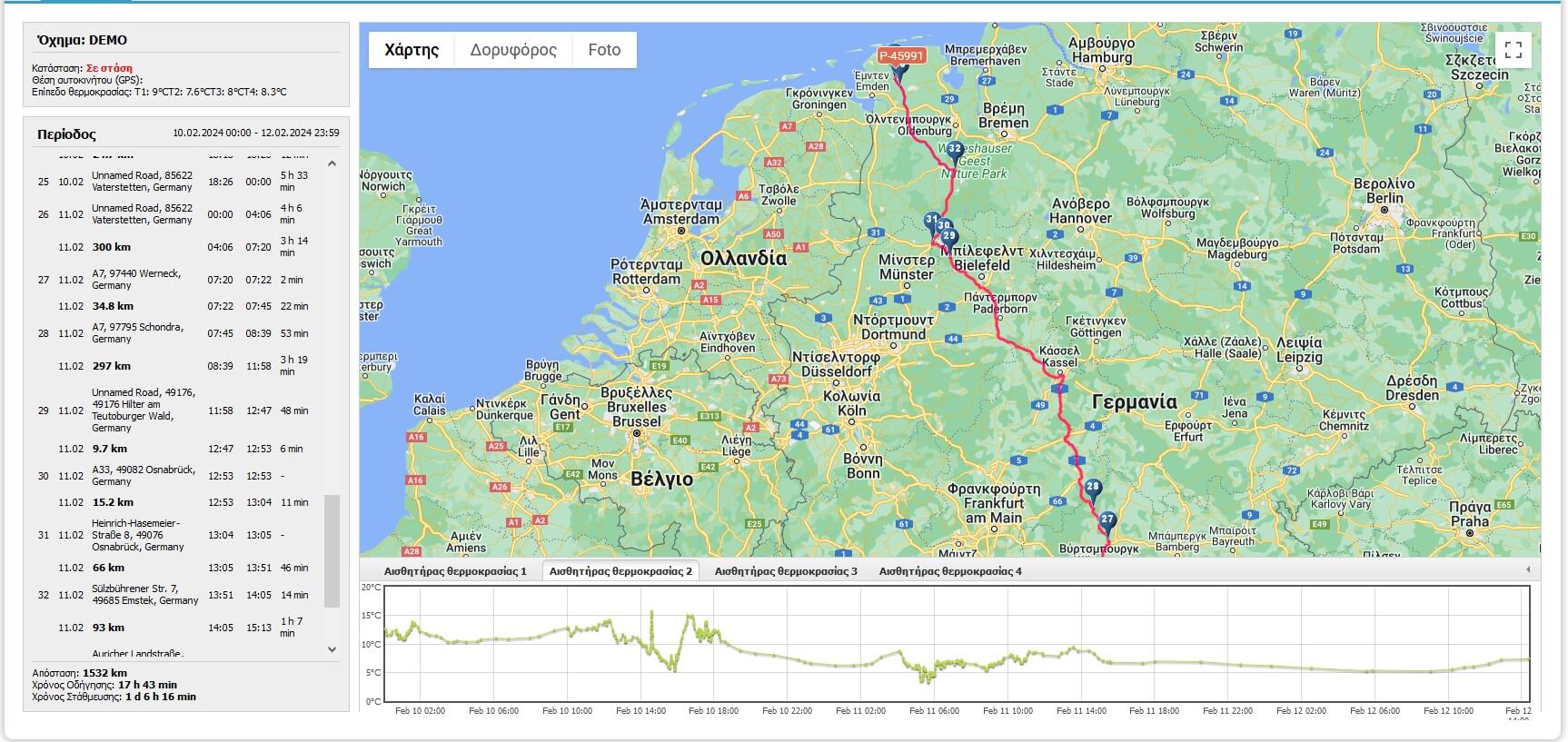This screenshot has width=1568, height=742.
Task: Switch map to Δορυφόρος satellite view
Action: [513, 50]
